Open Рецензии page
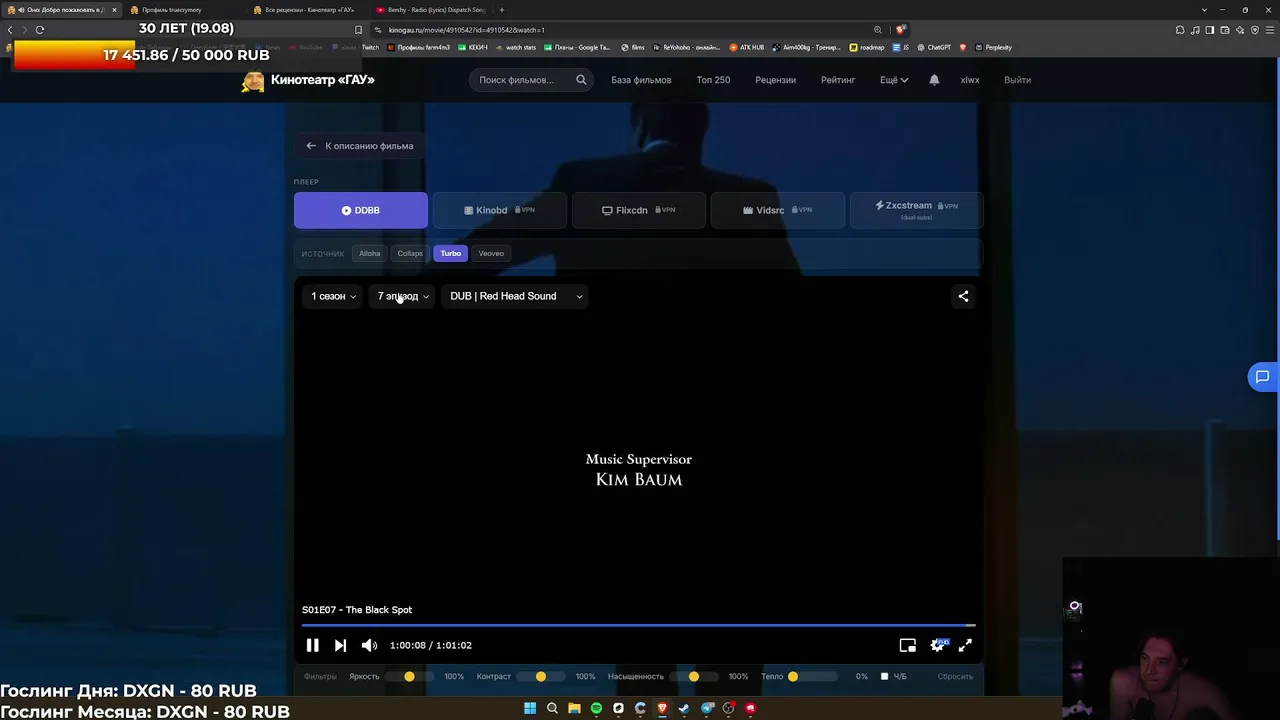 776,80
